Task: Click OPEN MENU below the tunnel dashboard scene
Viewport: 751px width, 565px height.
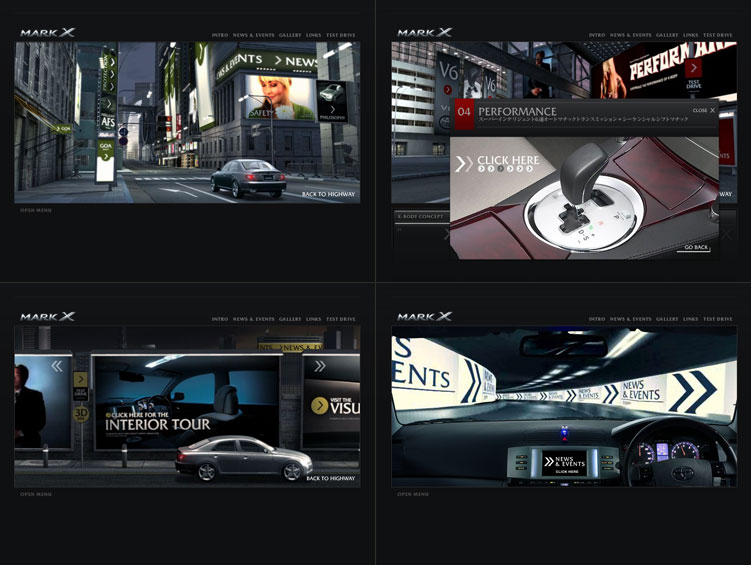Action: coord(413,494)
